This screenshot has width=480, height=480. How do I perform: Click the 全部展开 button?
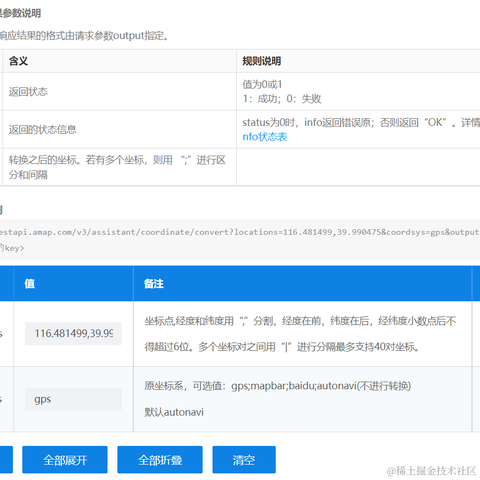click(65, 460)
